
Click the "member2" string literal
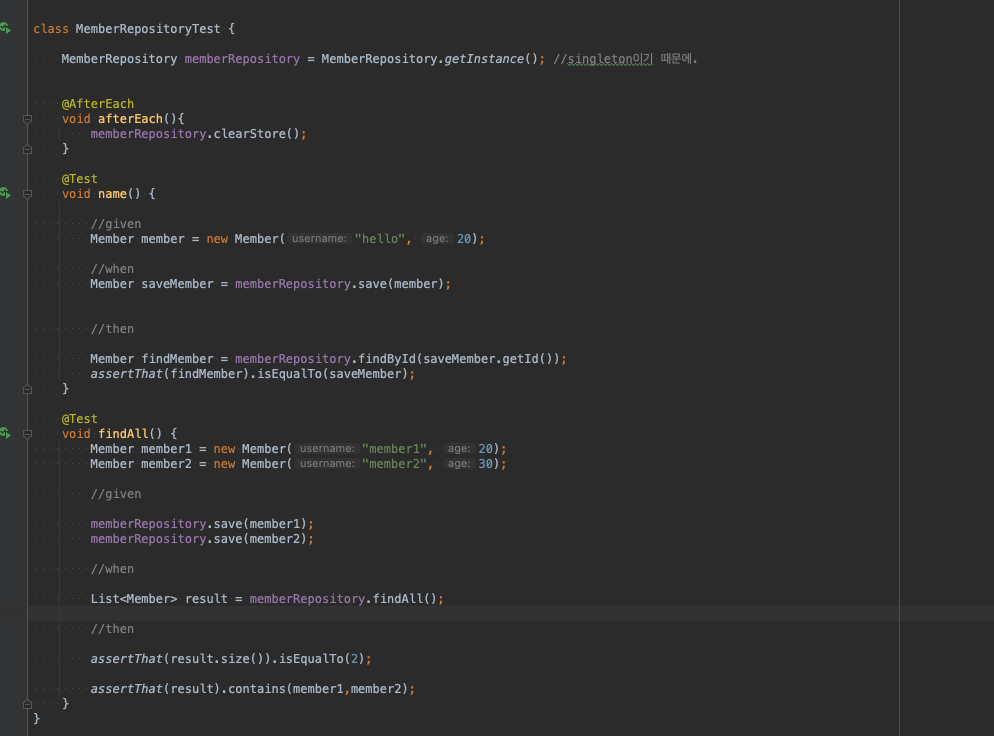tap(394, 463)
